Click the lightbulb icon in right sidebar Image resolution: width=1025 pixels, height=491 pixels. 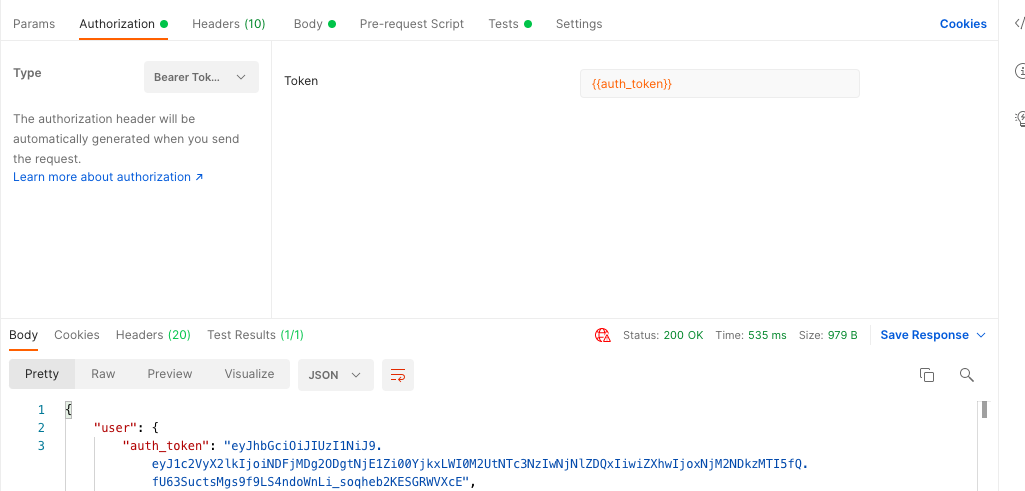click(1019, 118)
